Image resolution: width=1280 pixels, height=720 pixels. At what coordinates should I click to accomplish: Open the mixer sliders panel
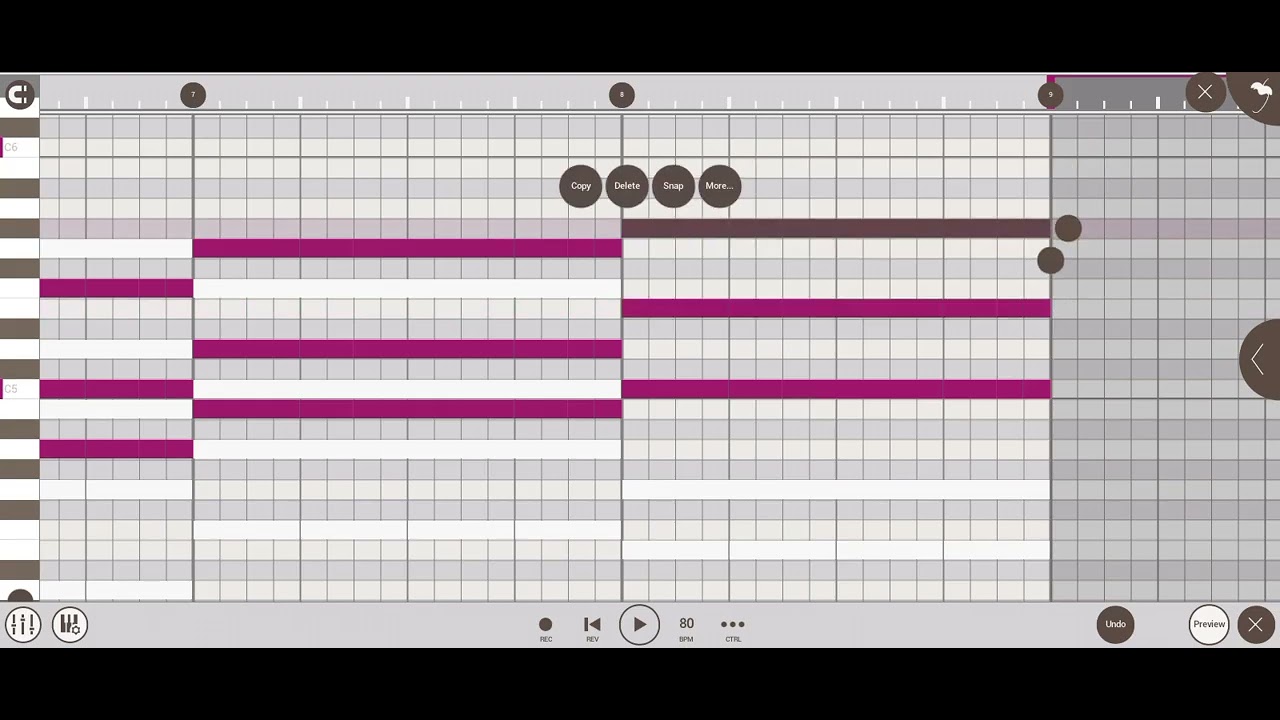(22, 625)
